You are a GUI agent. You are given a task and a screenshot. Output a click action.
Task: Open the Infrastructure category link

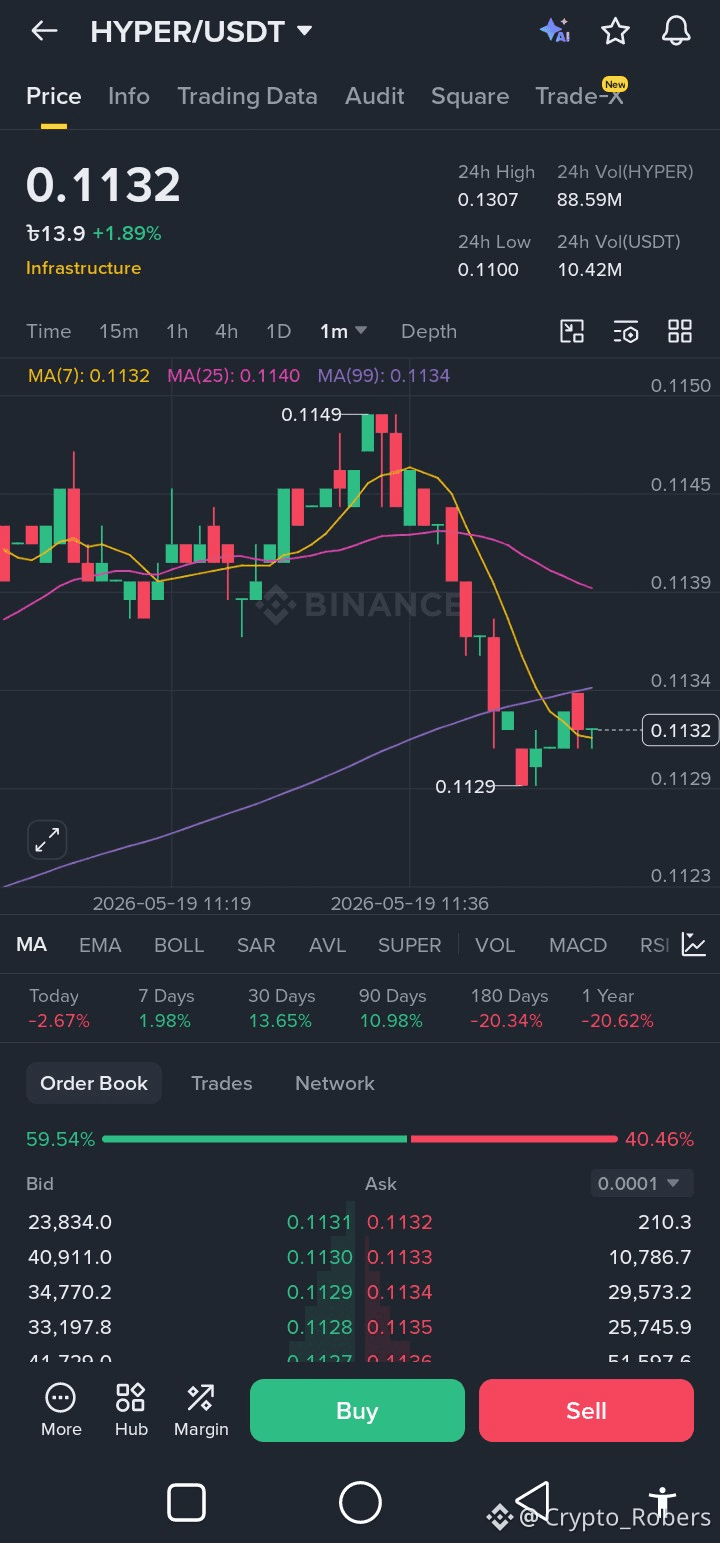(83, 268)
